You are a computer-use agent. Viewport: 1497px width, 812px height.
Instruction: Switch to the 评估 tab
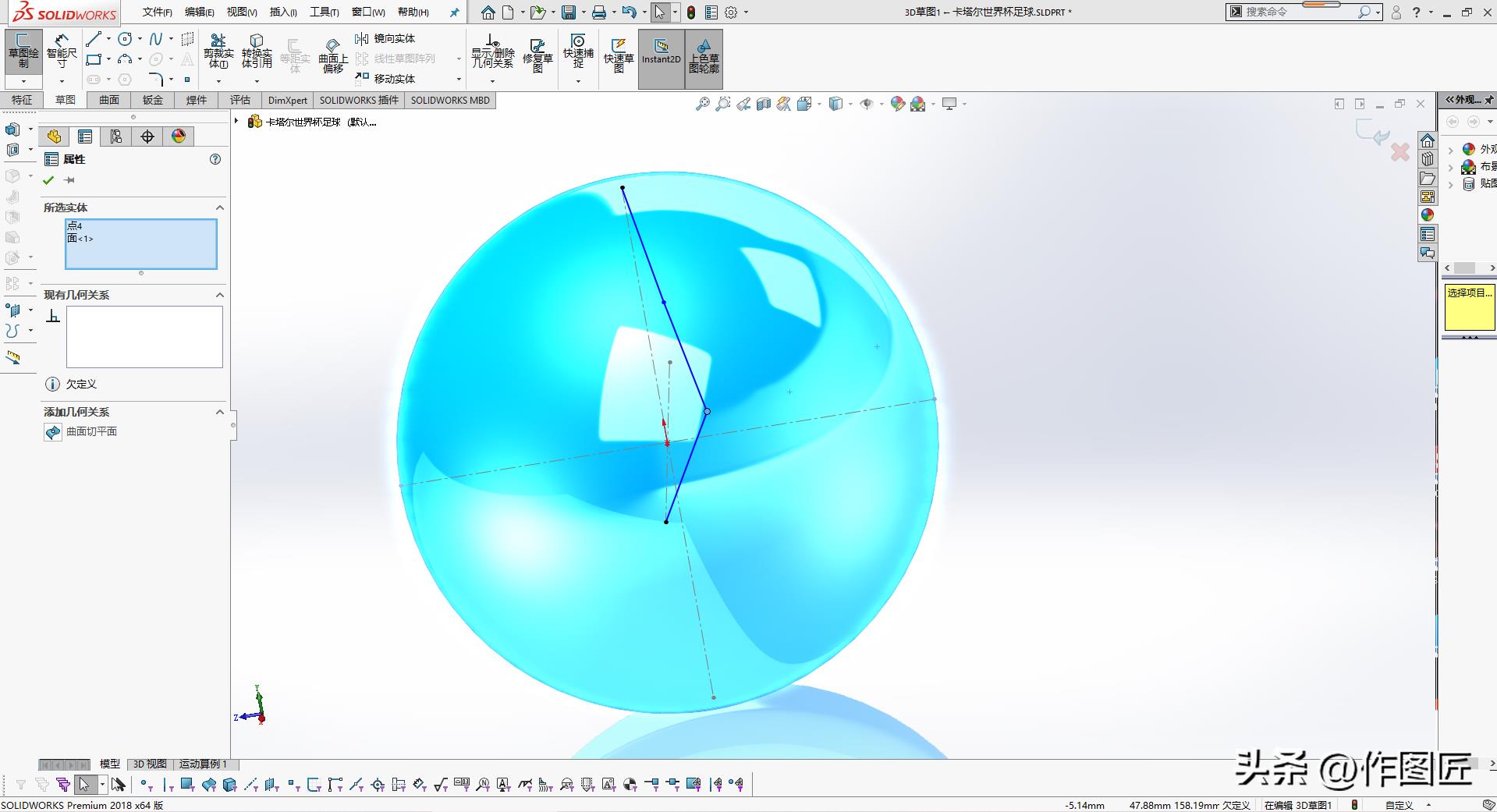tap(239, 100)
